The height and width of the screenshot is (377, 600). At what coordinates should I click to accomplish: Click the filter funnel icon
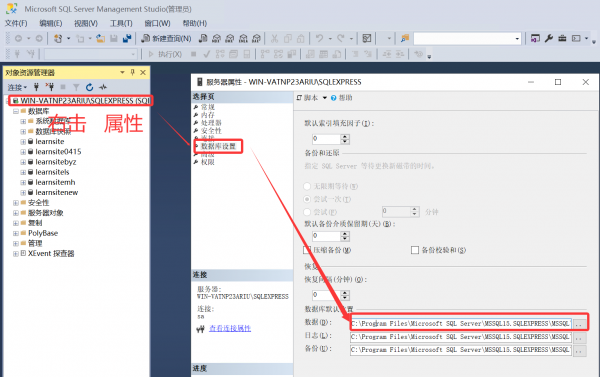[76, 87]
